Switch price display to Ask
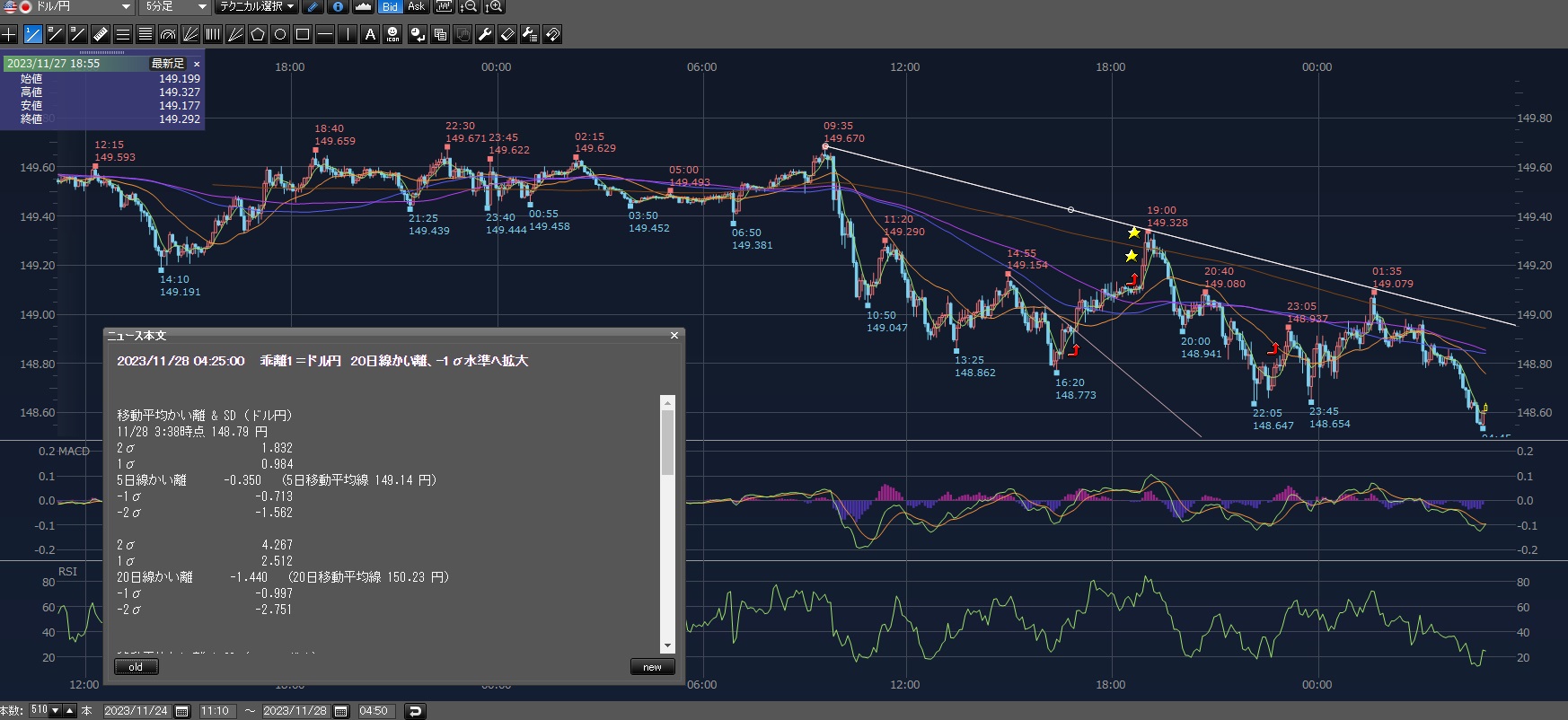This screenshot has width=1568, height=720. (x=416, y=7)
